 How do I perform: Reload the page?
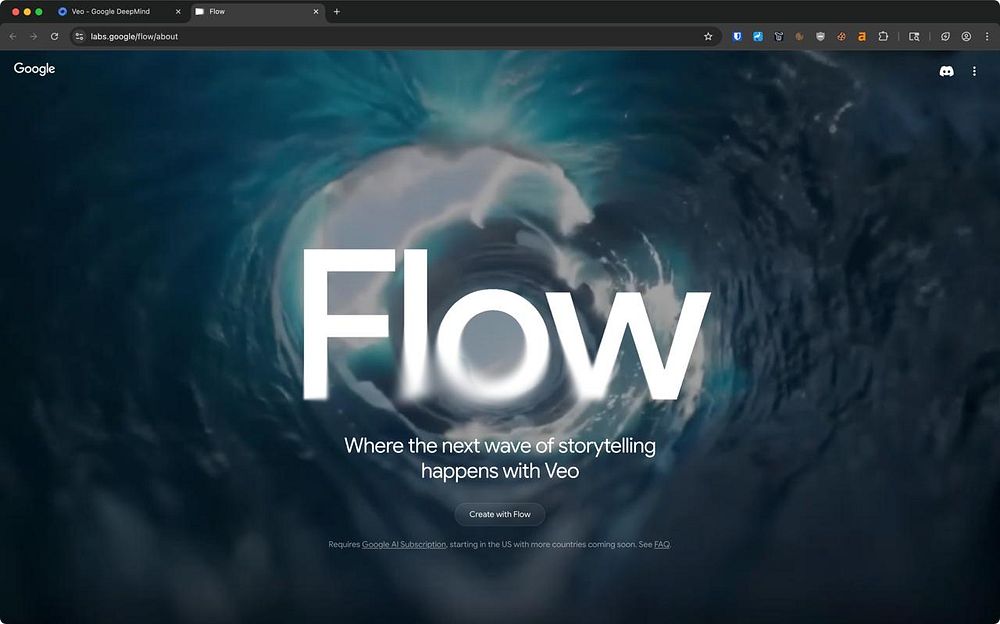(x=54, y=36)
